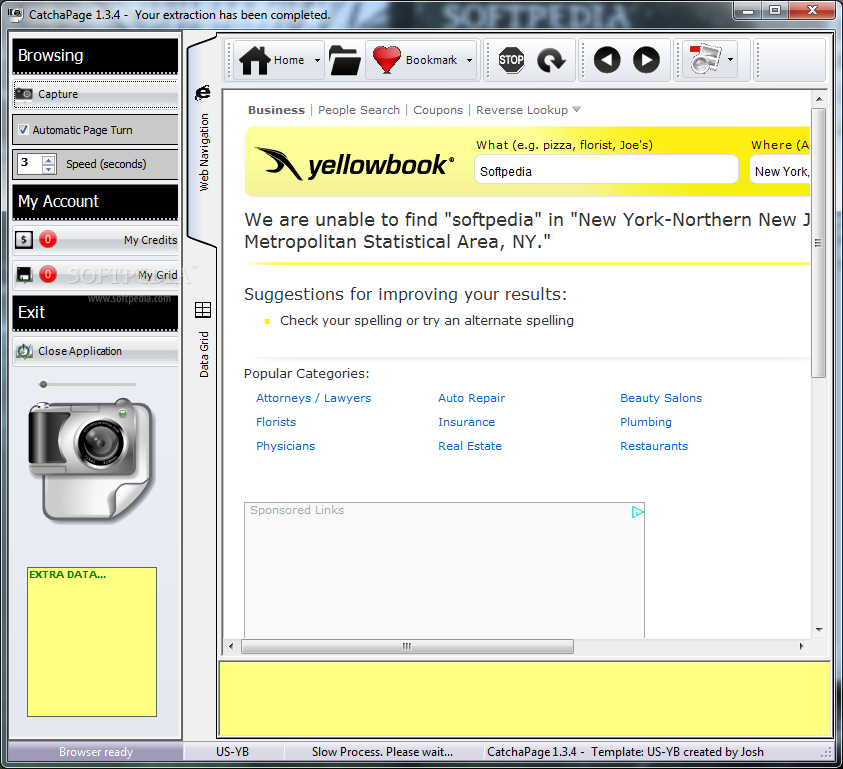Click the Exit section header

tap(95, 312)
